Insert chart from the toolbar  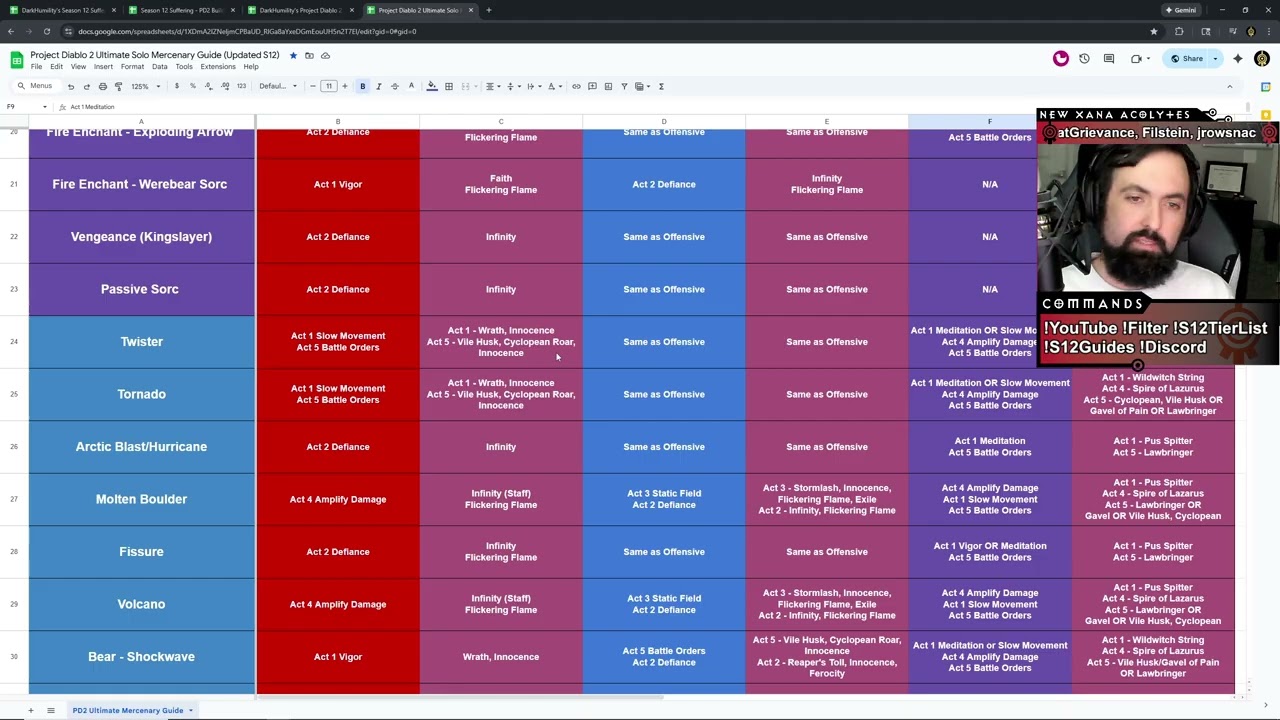coord(608,86)
